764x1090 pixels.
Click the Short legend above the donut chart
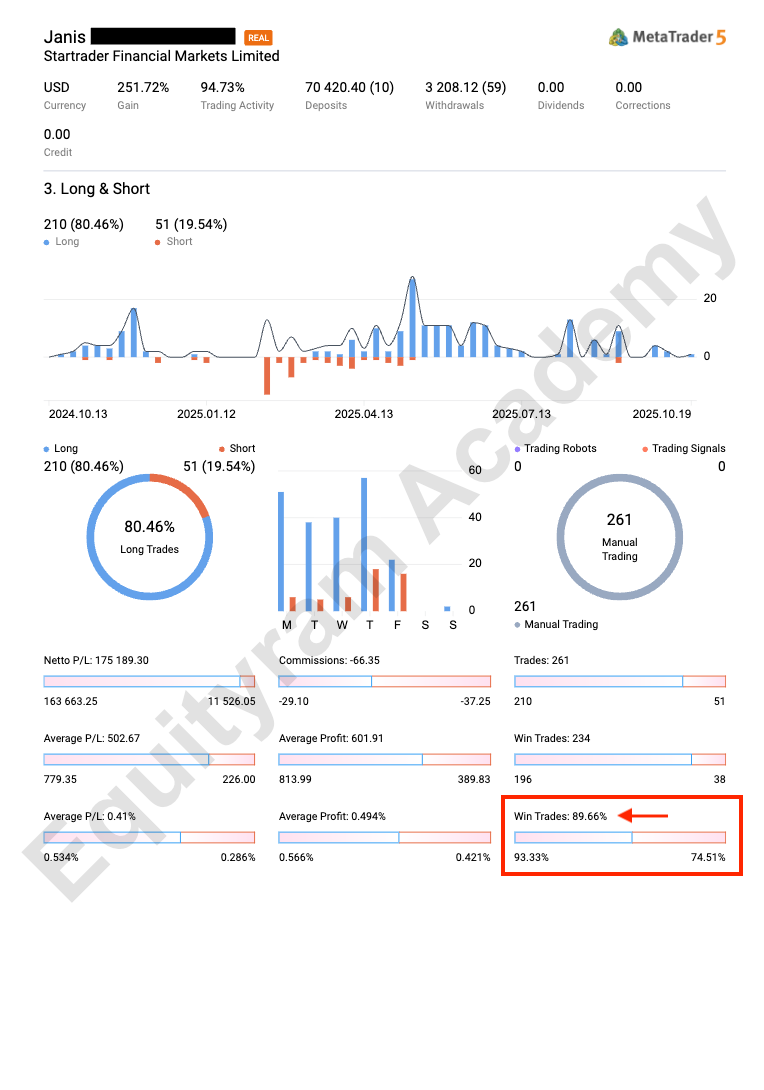236,449
